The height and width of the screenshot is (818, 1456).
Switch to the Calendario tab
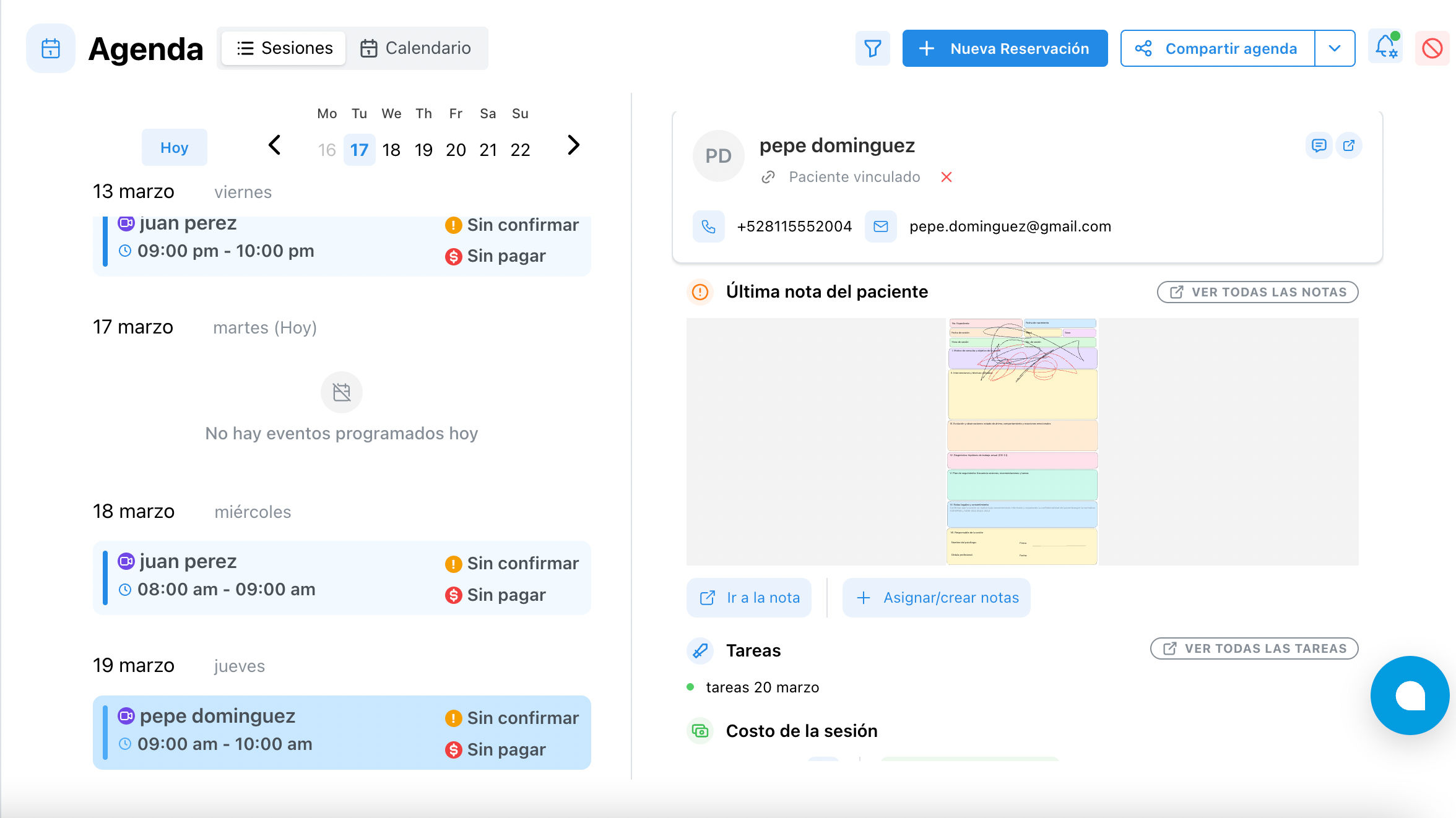[416, 48]
